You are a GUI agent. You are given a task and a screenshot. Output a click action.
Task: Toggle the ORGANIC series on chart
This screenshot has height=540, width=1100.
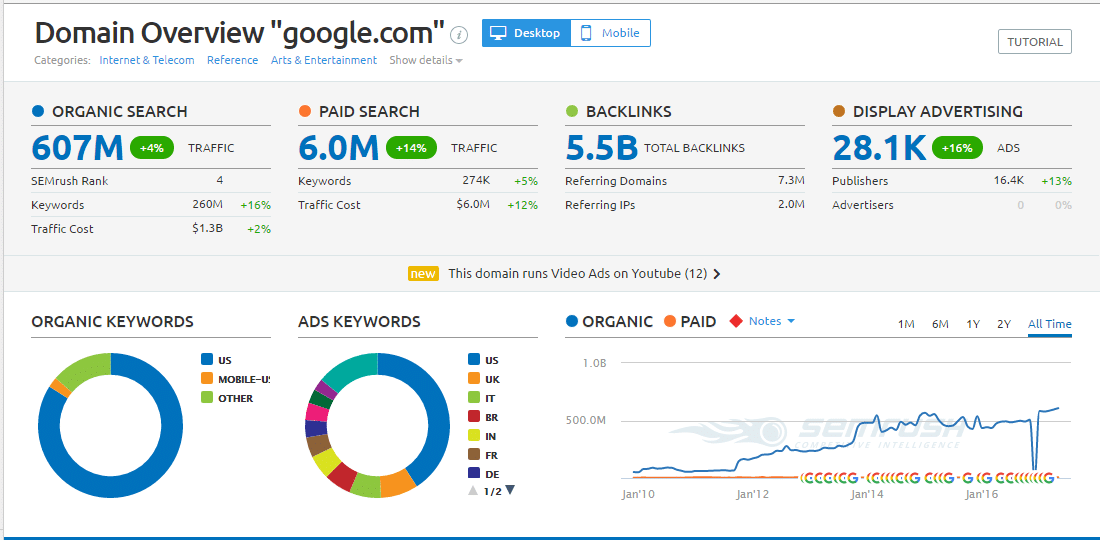(x=609, y=321)
